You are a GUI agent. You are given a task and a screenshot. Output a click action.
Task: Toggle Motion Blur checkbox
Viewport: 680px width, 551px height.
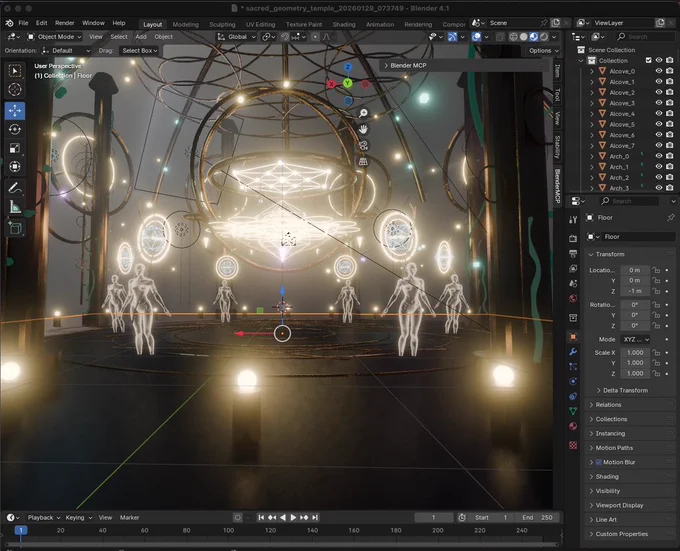point(598,462)
